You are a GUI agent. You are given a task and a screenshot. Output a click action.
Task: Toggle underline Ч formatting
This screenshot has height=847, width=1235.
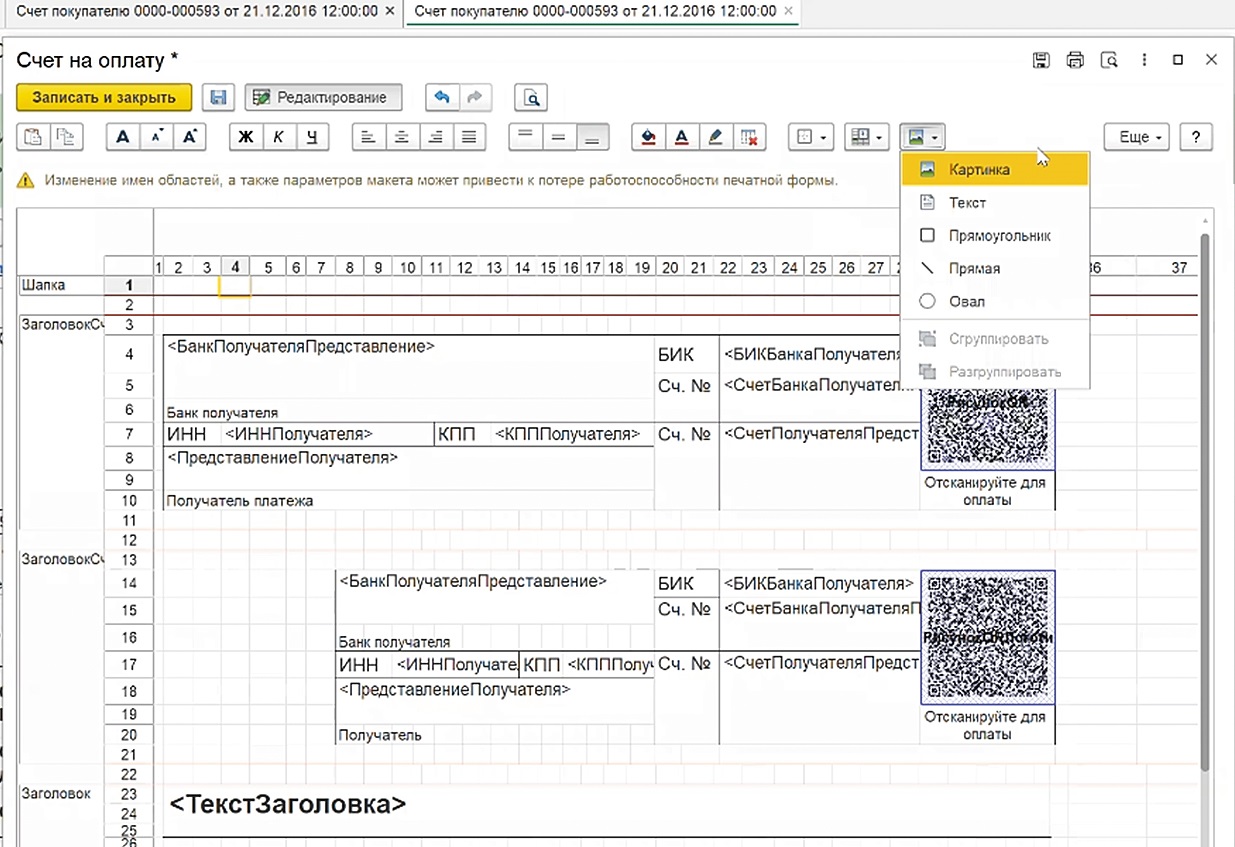[x=312, y=137]
